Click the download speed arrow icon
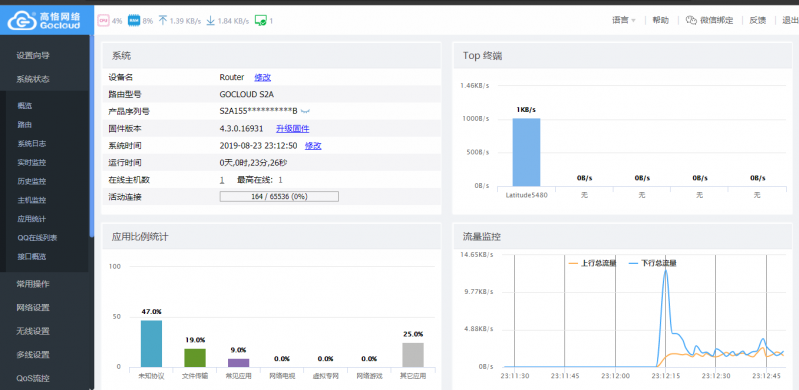Viewport: 799px width, 390px height. pos(210,21)
